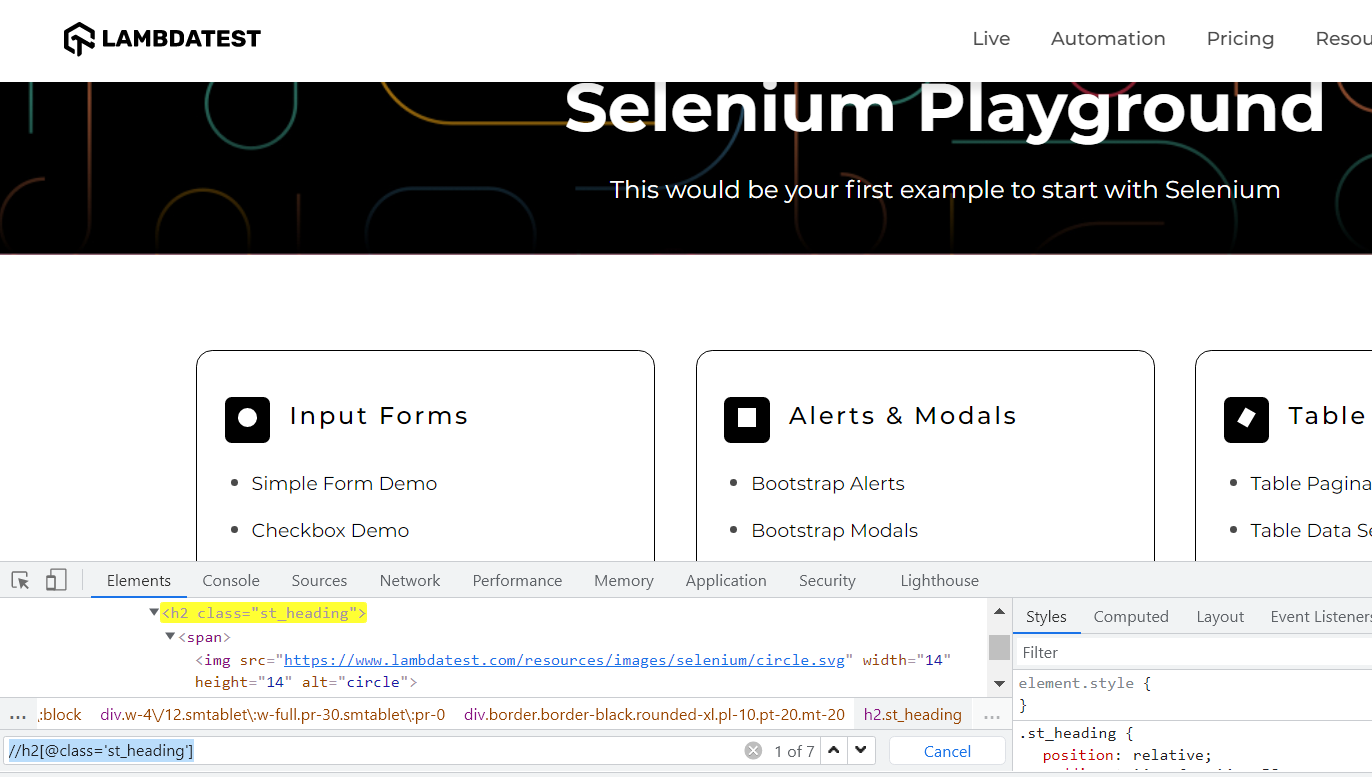Open the Lighthouse tab

click(940, 580)
